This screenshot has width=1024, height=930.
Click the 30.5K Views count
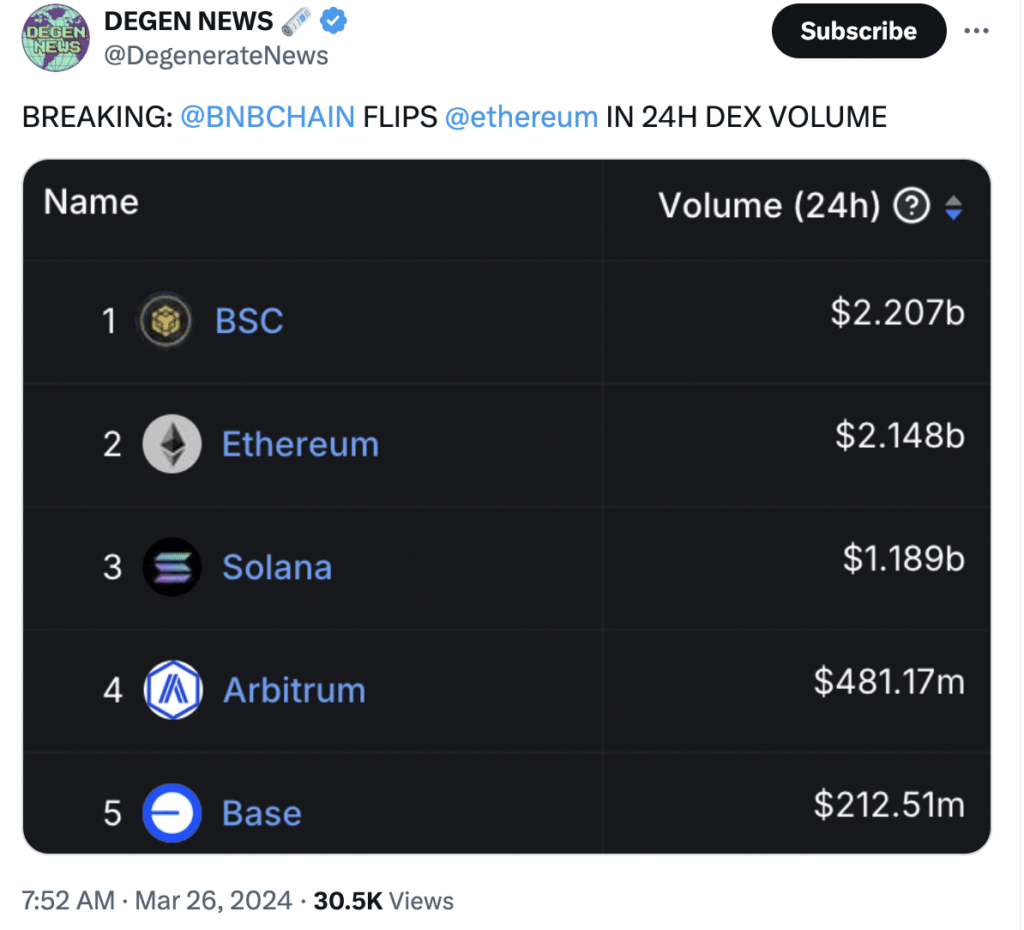click(x=383, y=900)
